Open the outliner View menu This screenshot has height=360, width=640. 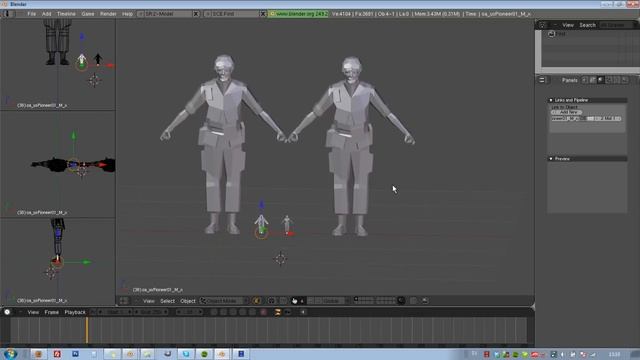[568, 25]
